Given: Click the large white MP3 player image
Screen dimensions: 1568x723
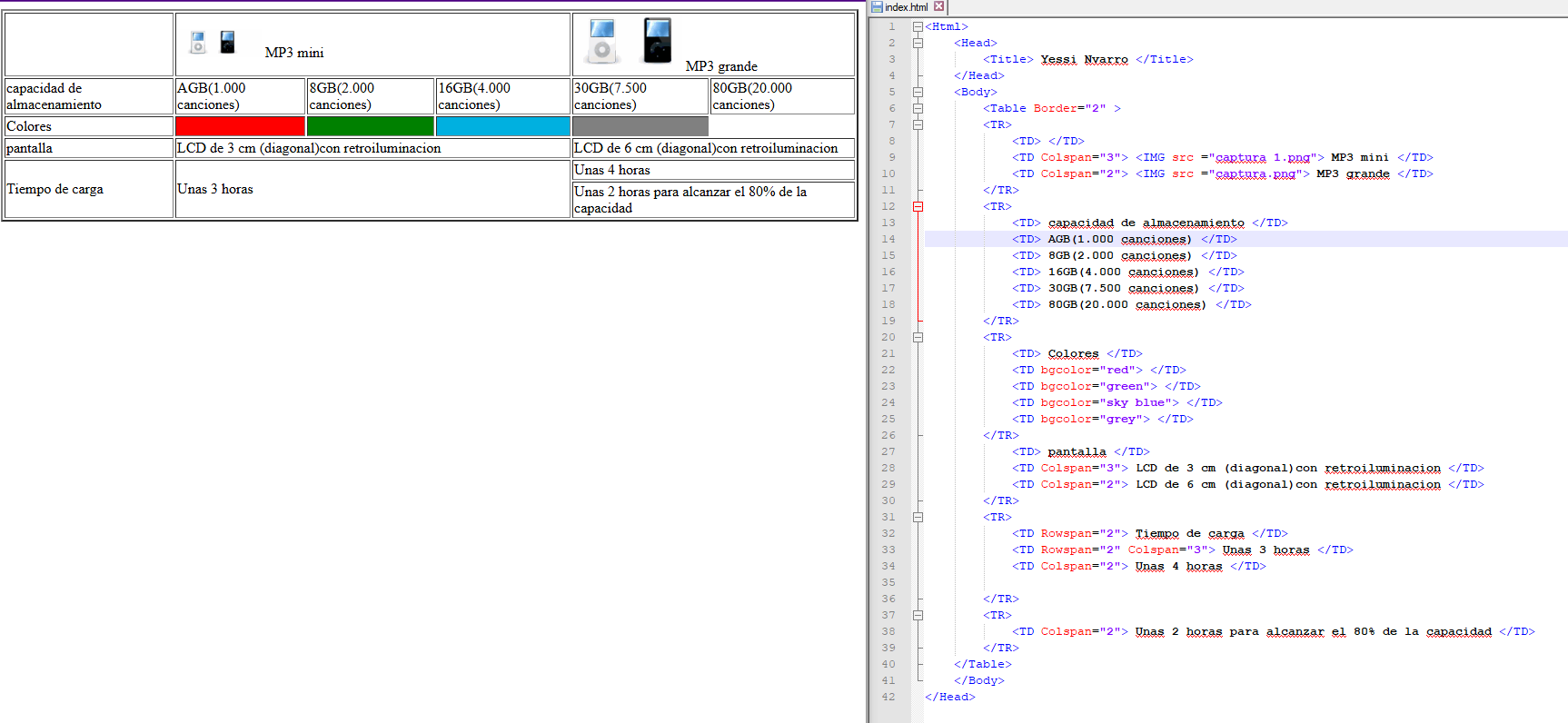Looking at the screenshot, I should click(601, 41).
